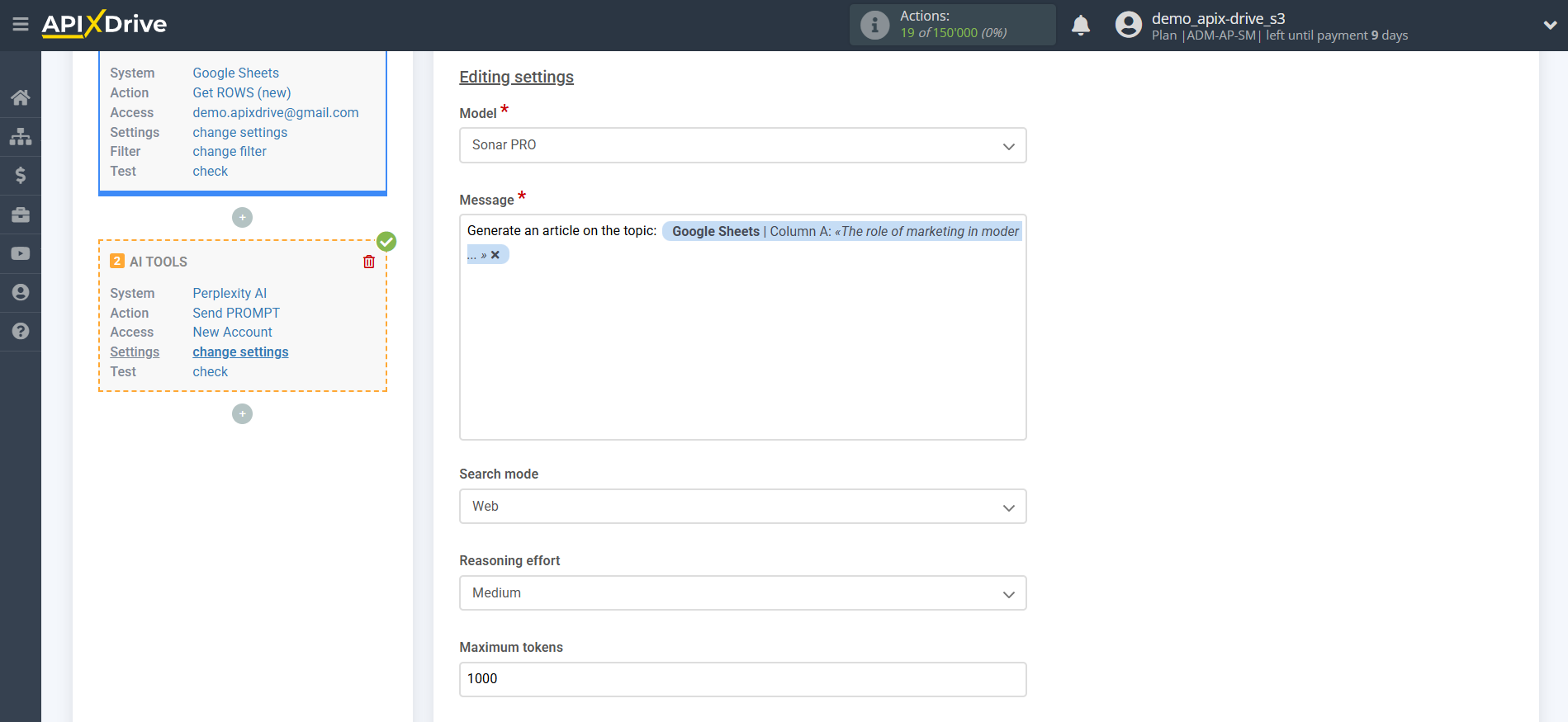Open the Reasoning effort dropdown
Image resolution: width=1568 pixels, height=722 pixels.
(742, 593)
